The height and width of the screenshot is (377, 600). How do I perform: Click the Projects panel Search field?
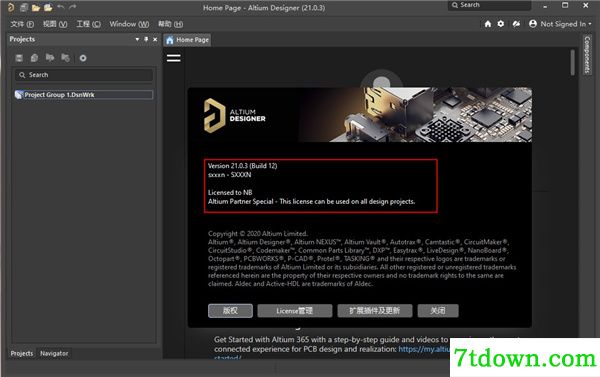pos(84,75)
